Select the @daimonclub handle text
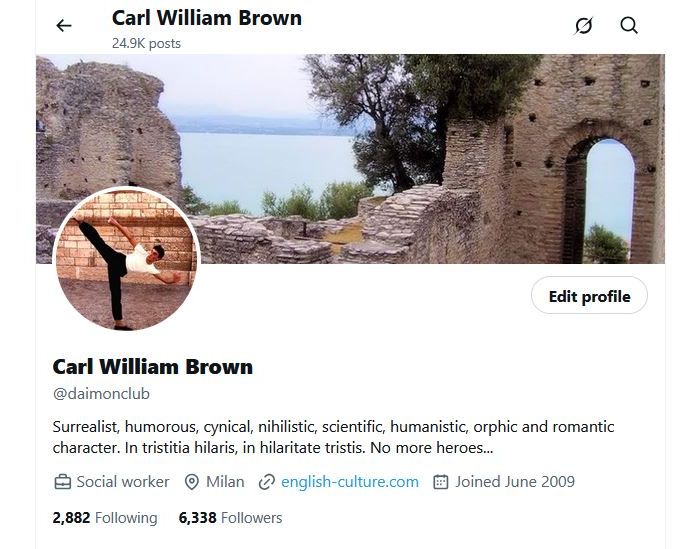Image resolution: width=696 pixels, height=549 pixels. (x=101, y=394)
